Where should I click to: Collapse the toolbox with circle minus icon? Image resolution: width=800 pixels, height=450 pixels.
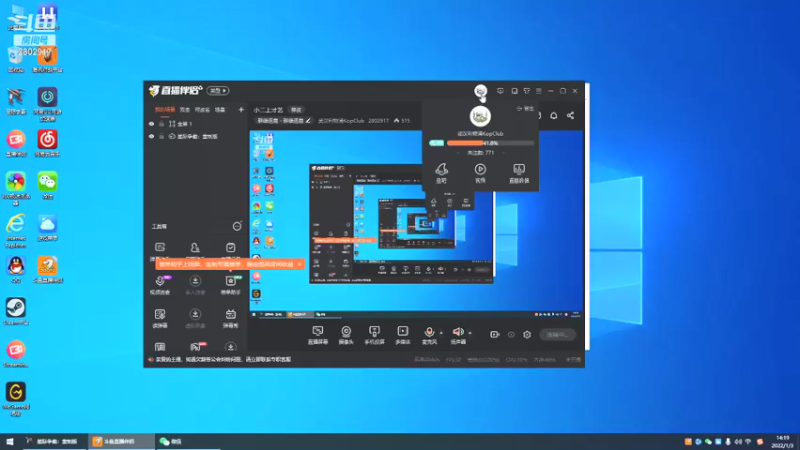[x=237, y=226]
